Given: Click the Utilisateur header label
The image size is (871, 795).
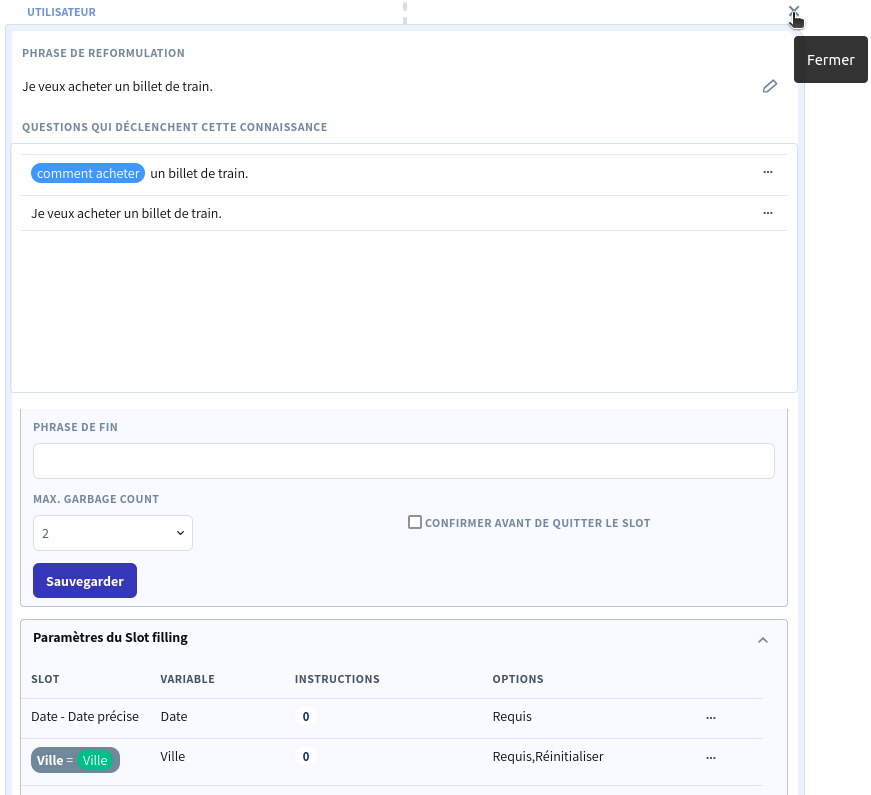Looking at the screenshot, I should (62, 12).
